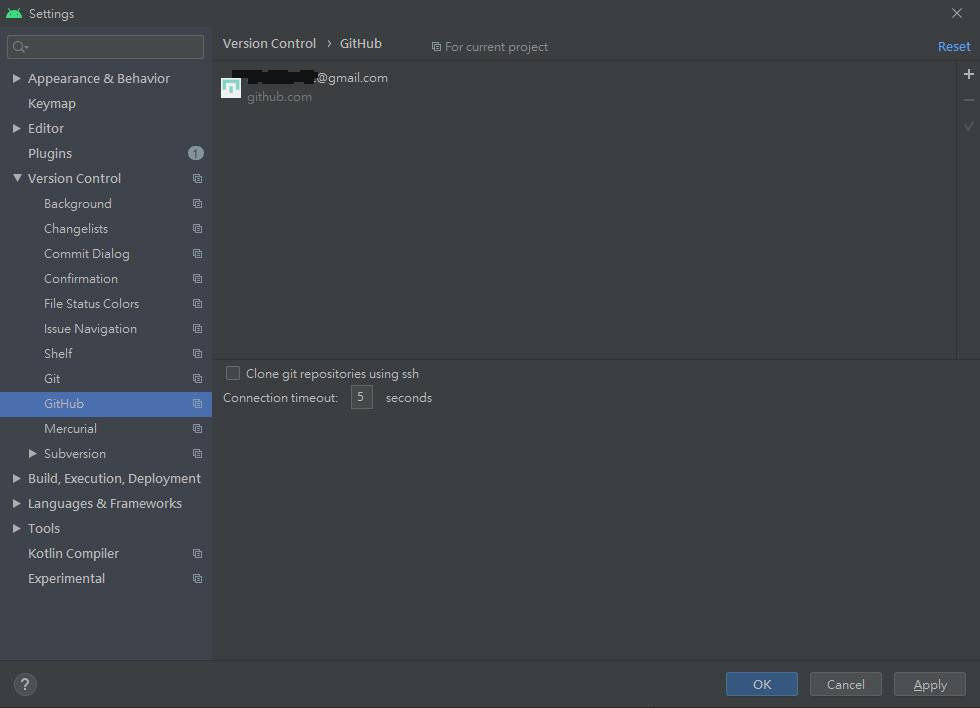Click the project-level icon beside Commit Dialog
This screenshot has width=980, height=708.
coord(198,254)
